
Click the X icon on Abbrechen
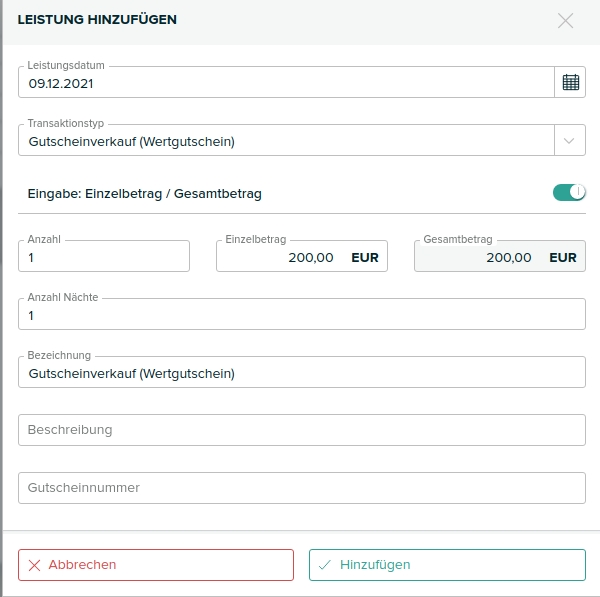click(x=35, y=565)
